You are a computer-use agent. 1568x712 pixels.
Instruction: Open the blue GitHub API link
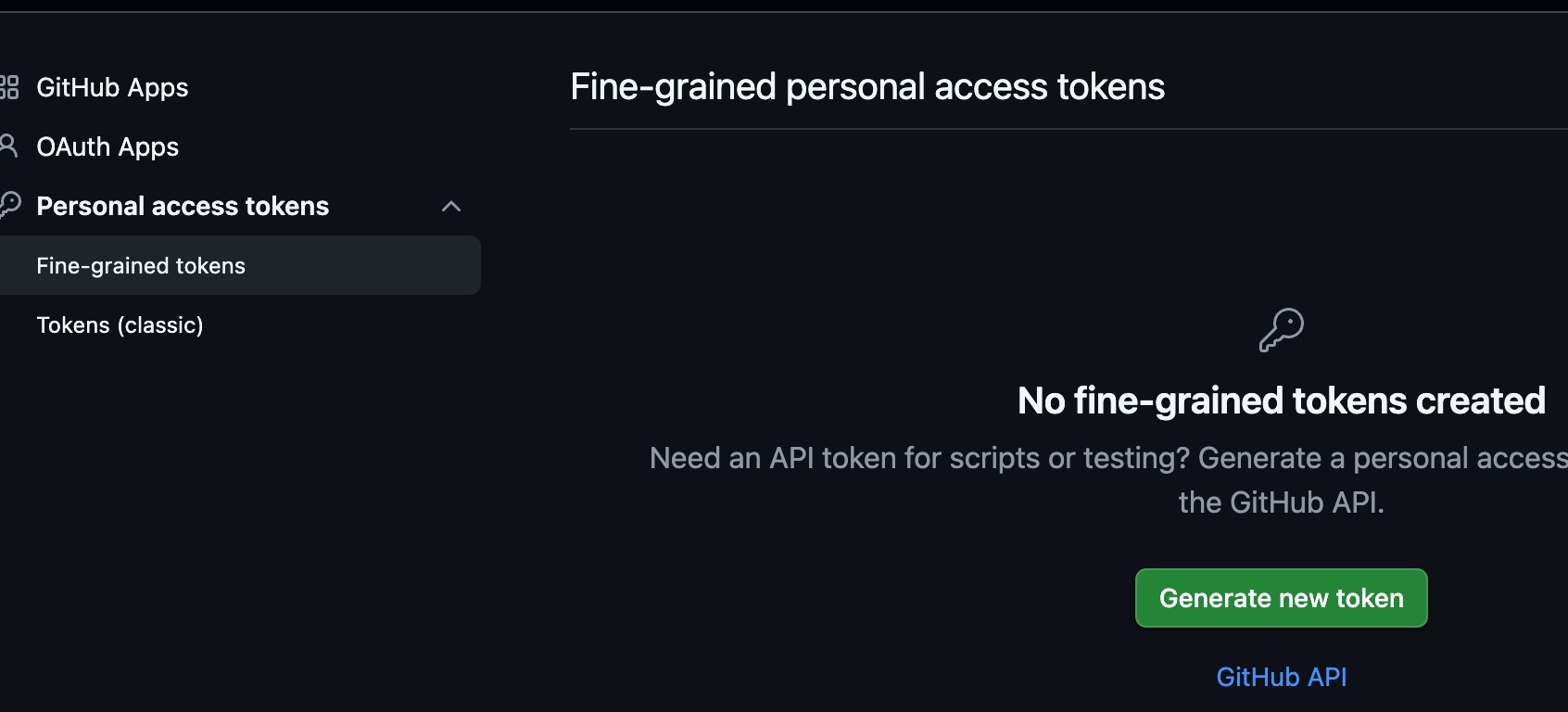(x=1281, y=677)
